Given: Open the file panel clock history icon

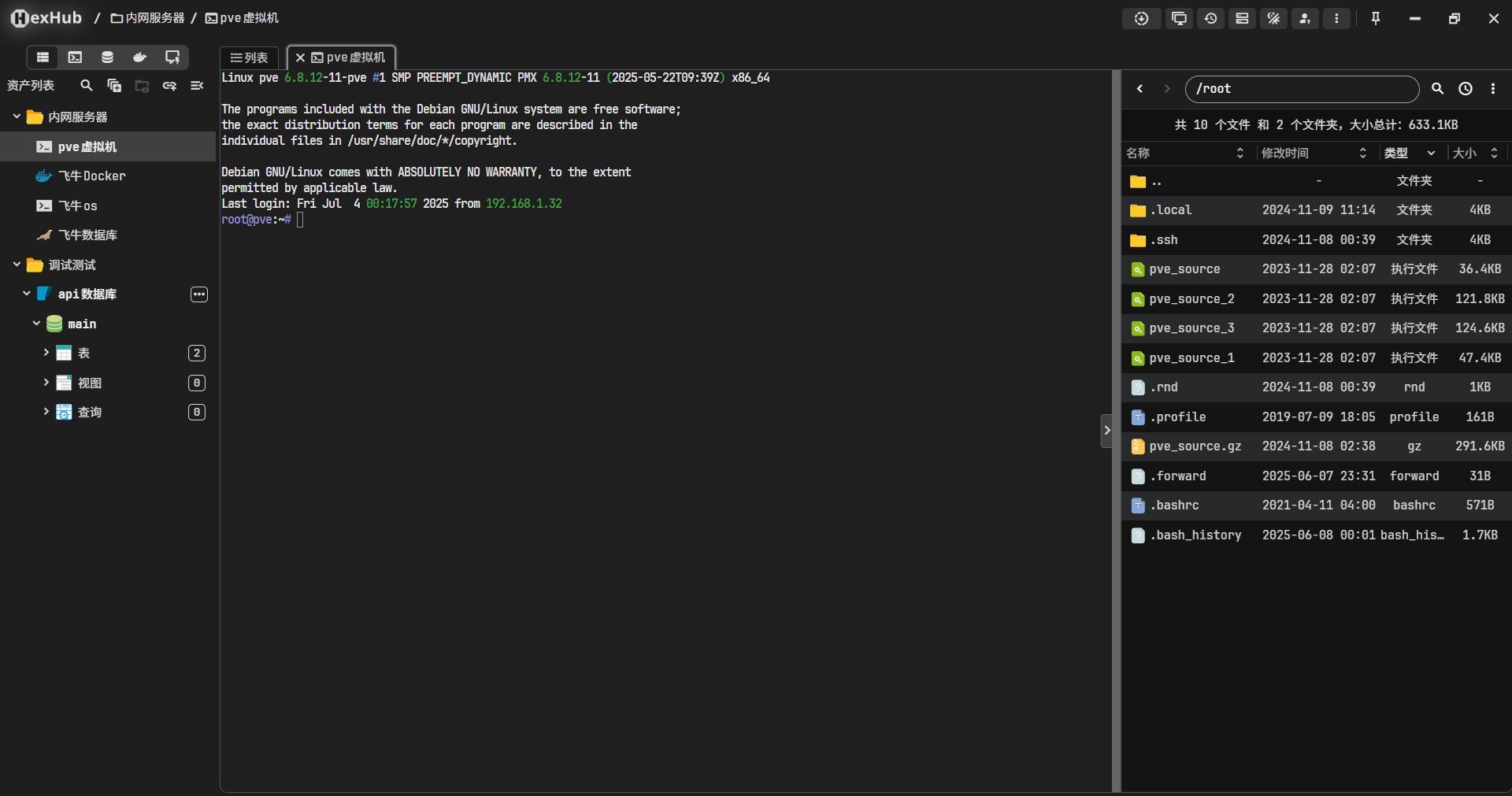Looking at the screenshot, I should pos(1465,89).
